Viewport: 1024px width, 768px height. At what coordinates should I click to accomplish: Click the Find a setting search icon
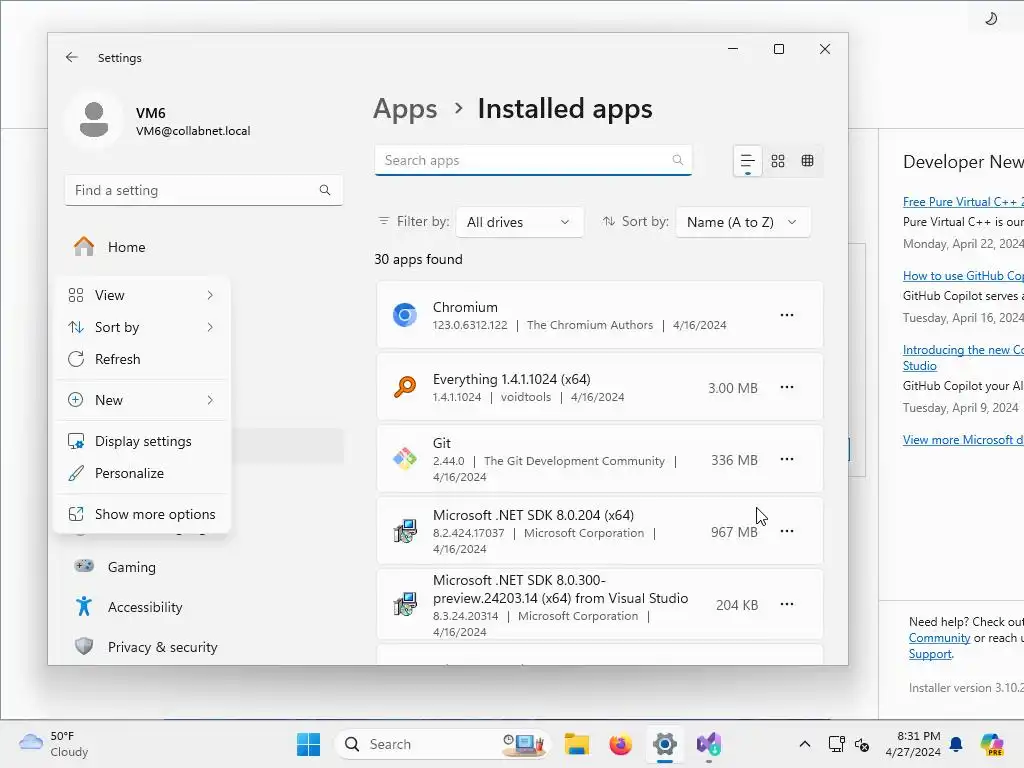click(x=325, y=190)
